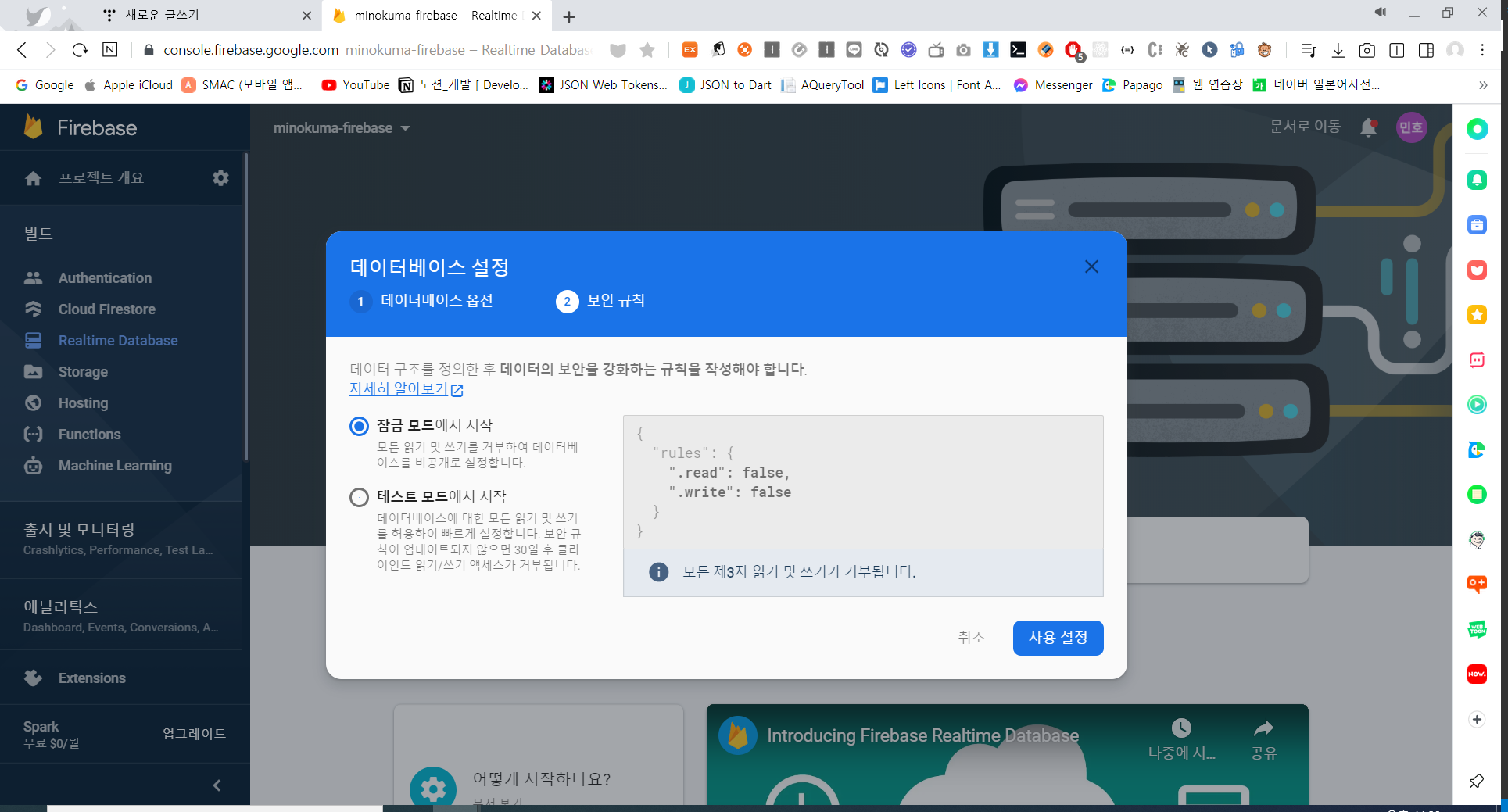1508x812 pixels.
Task: Click the 업그레이드 upgrade button
Action: pos(194,734)
